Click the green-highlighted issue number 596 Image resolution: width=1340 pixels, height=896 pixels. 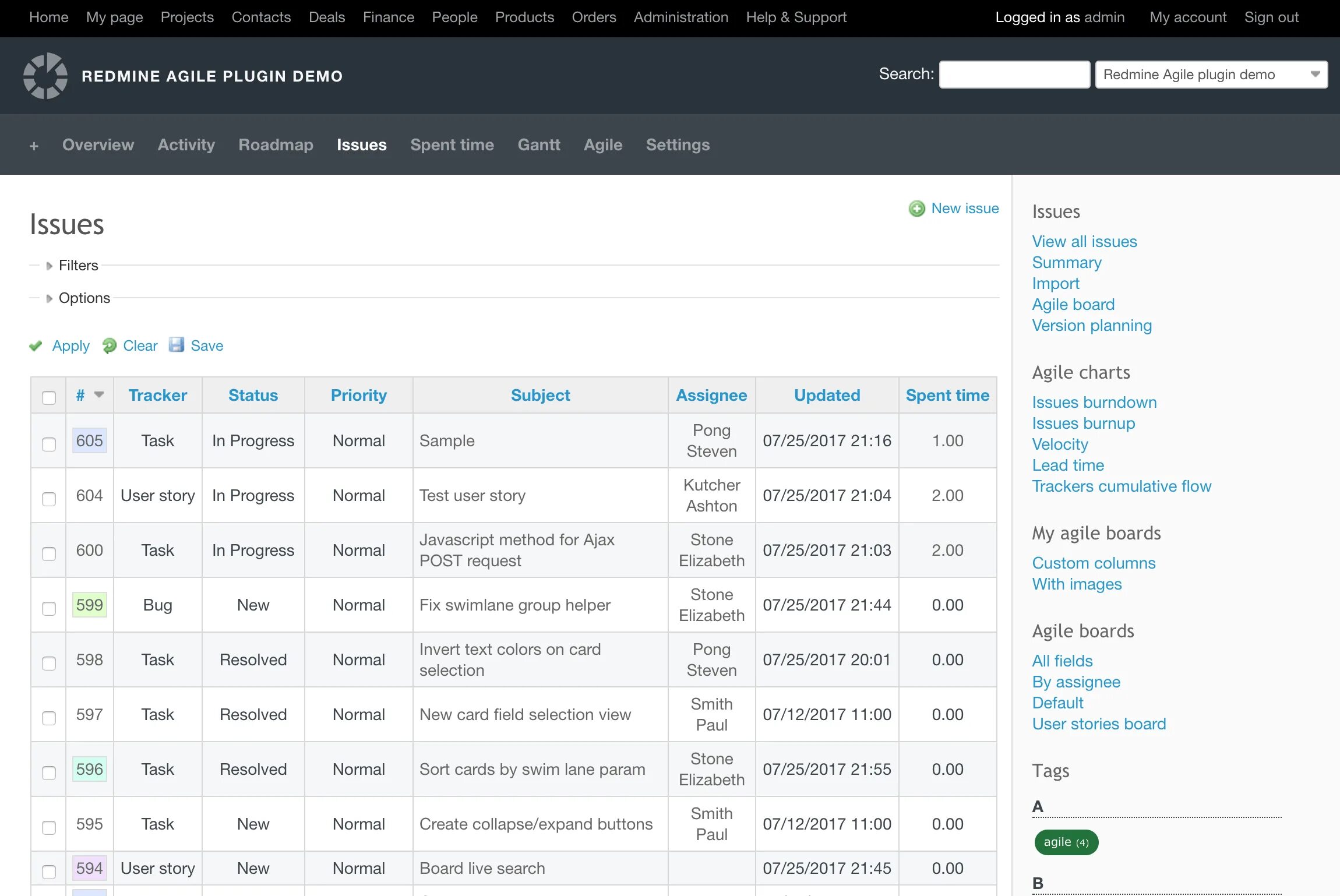(89, 769)
